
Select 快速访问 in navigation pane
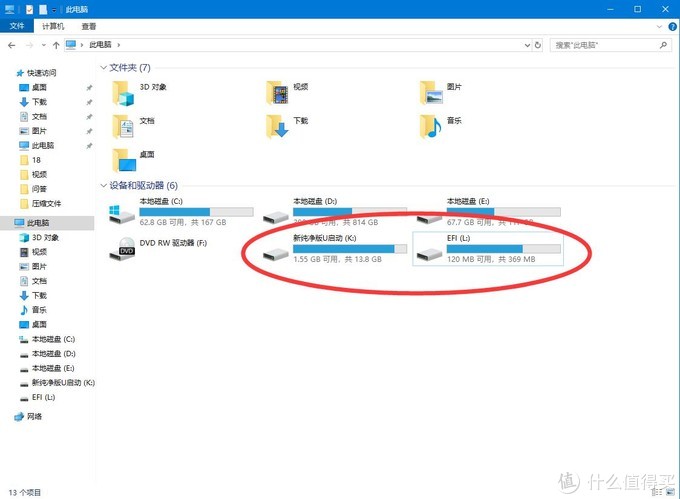[x=36, y=73]
